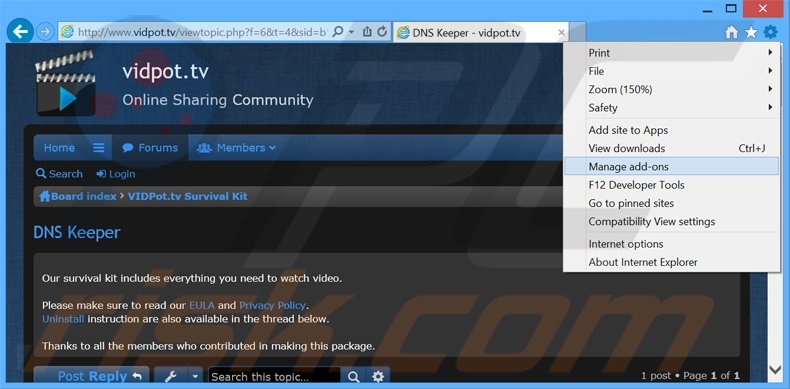Click the compatibility view icon in address bar
Screen dimensions: 790x389
click(x=367, y=32)
